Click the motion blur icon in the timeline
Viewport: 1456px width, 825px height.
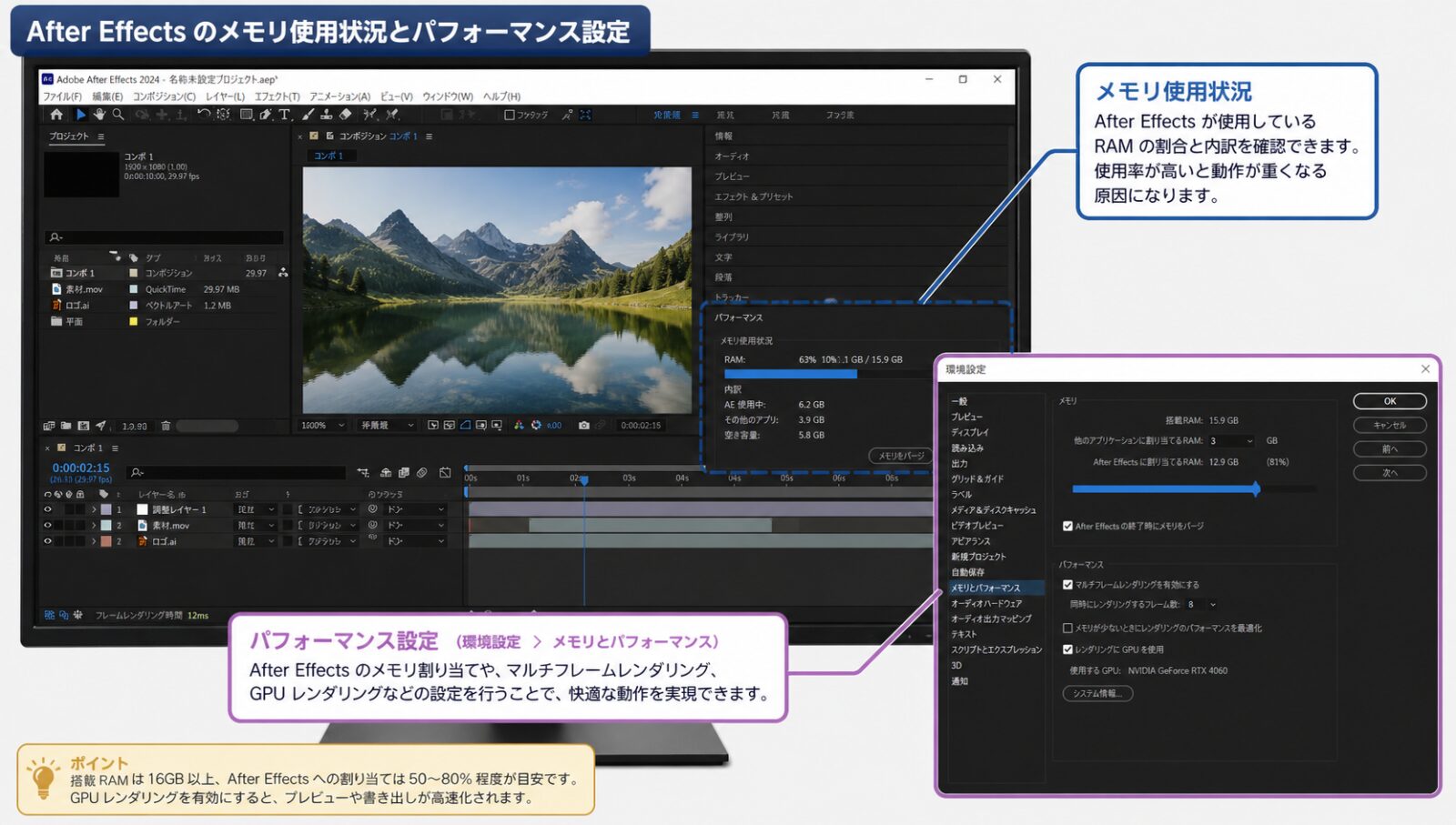422,472
